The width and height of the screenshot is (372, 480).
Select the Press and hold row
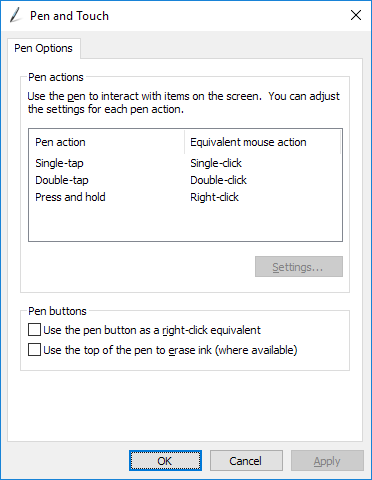185,197
